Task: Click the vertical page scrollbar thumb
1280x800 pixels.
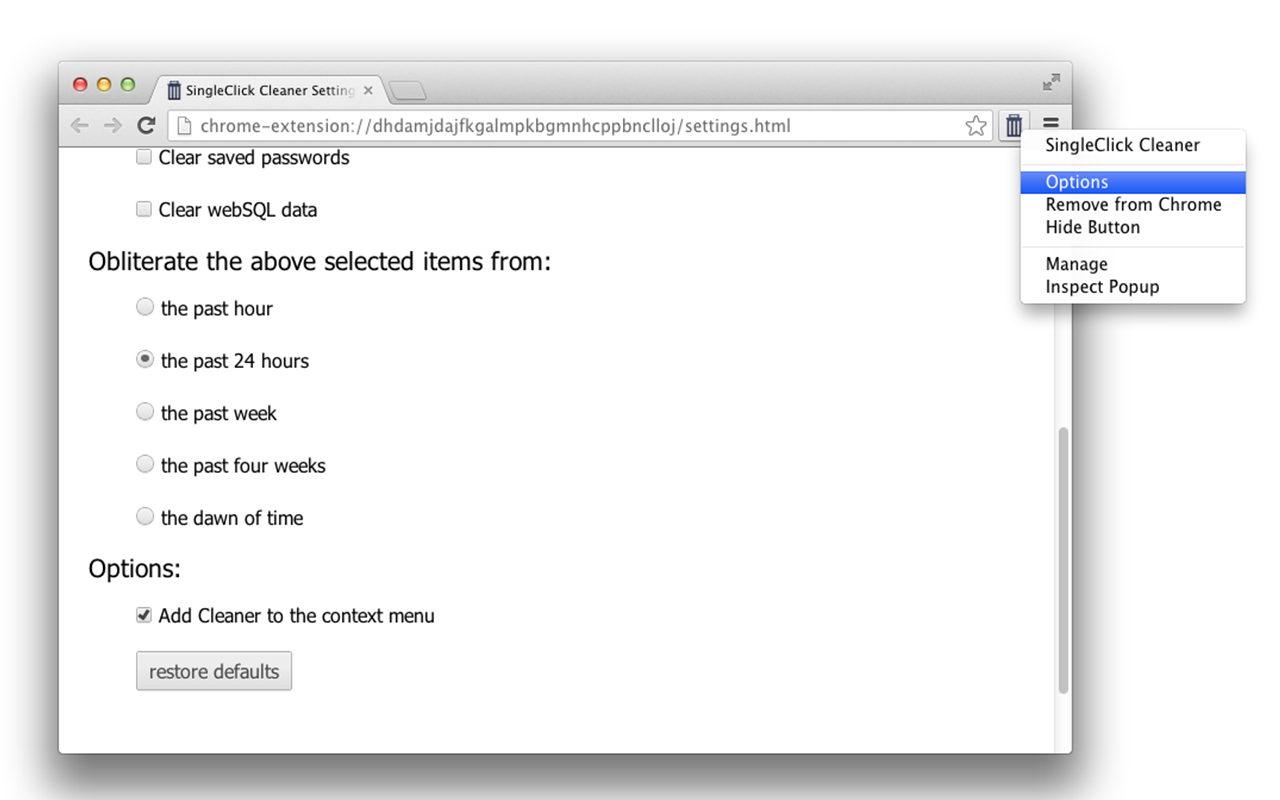Action: 1063,560
